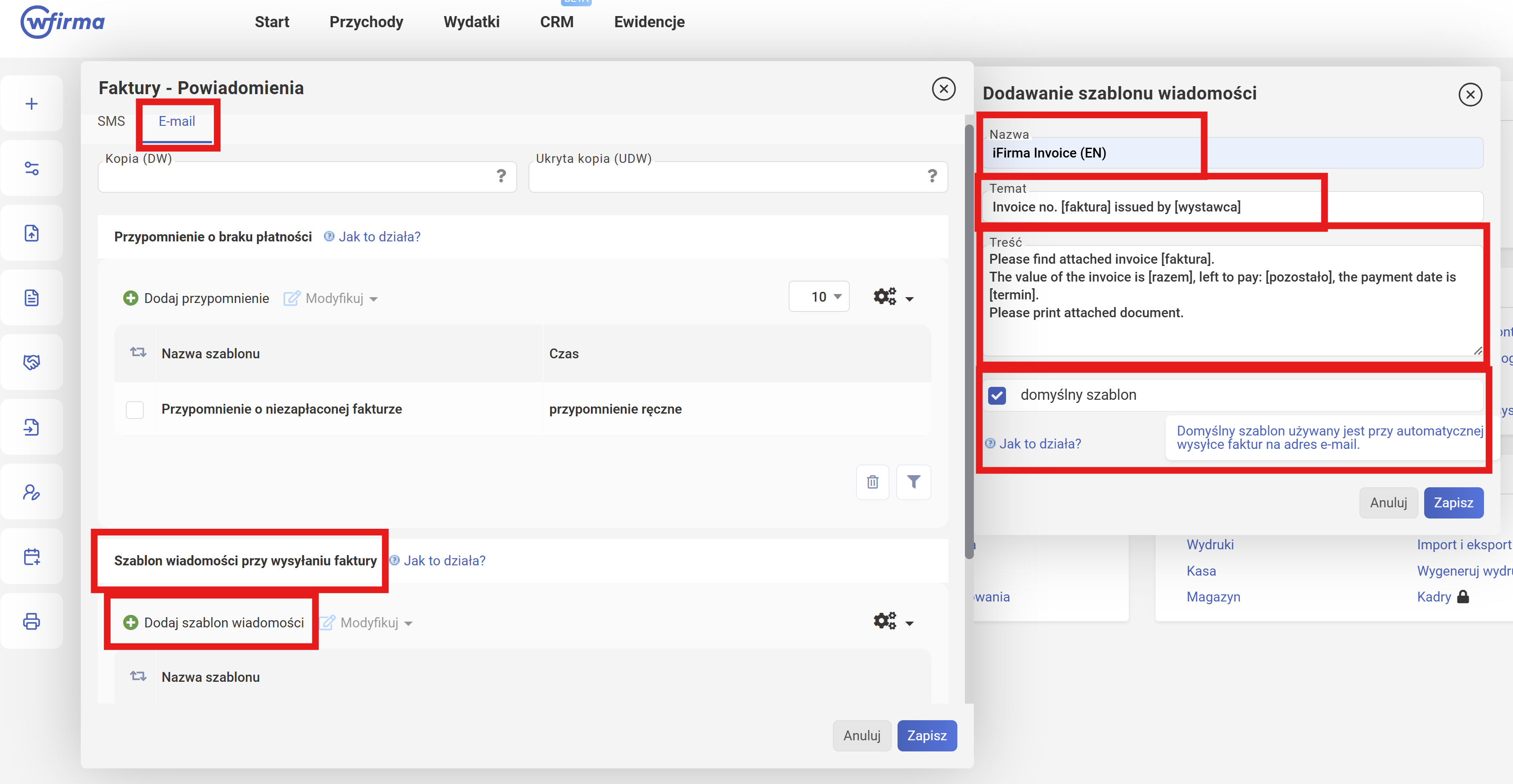Open the sliders settings icon in sidebar
This screenshot has height=784, width=1513.
click(x=32, y=169)
